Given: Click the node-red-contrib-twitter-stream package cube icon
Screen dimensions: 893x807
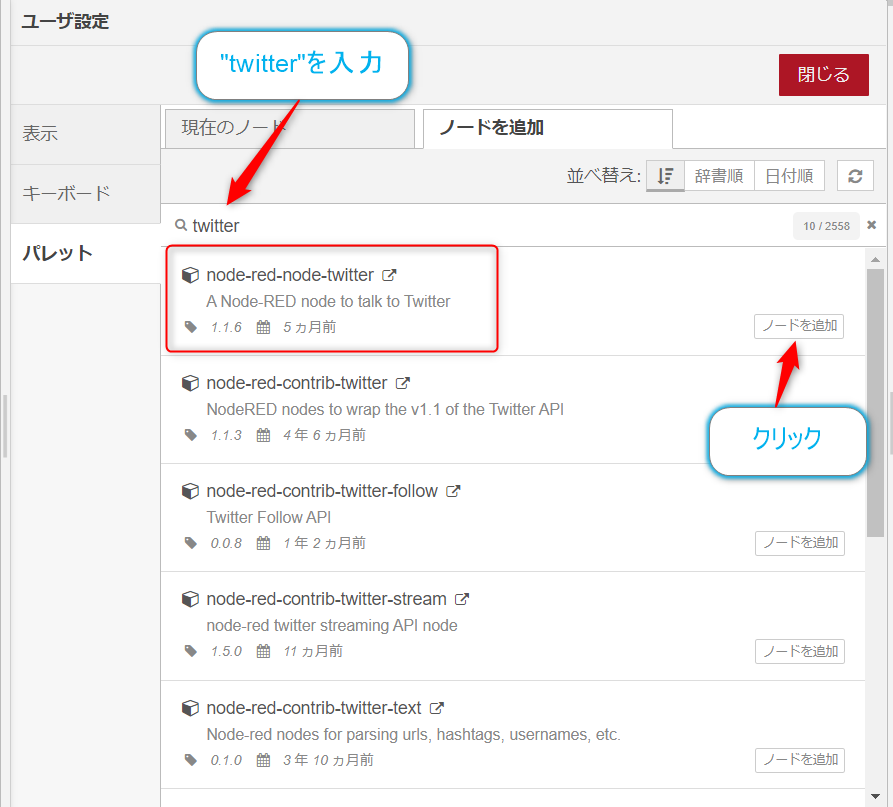Looking at the screenshot, I should pos(190,599).
